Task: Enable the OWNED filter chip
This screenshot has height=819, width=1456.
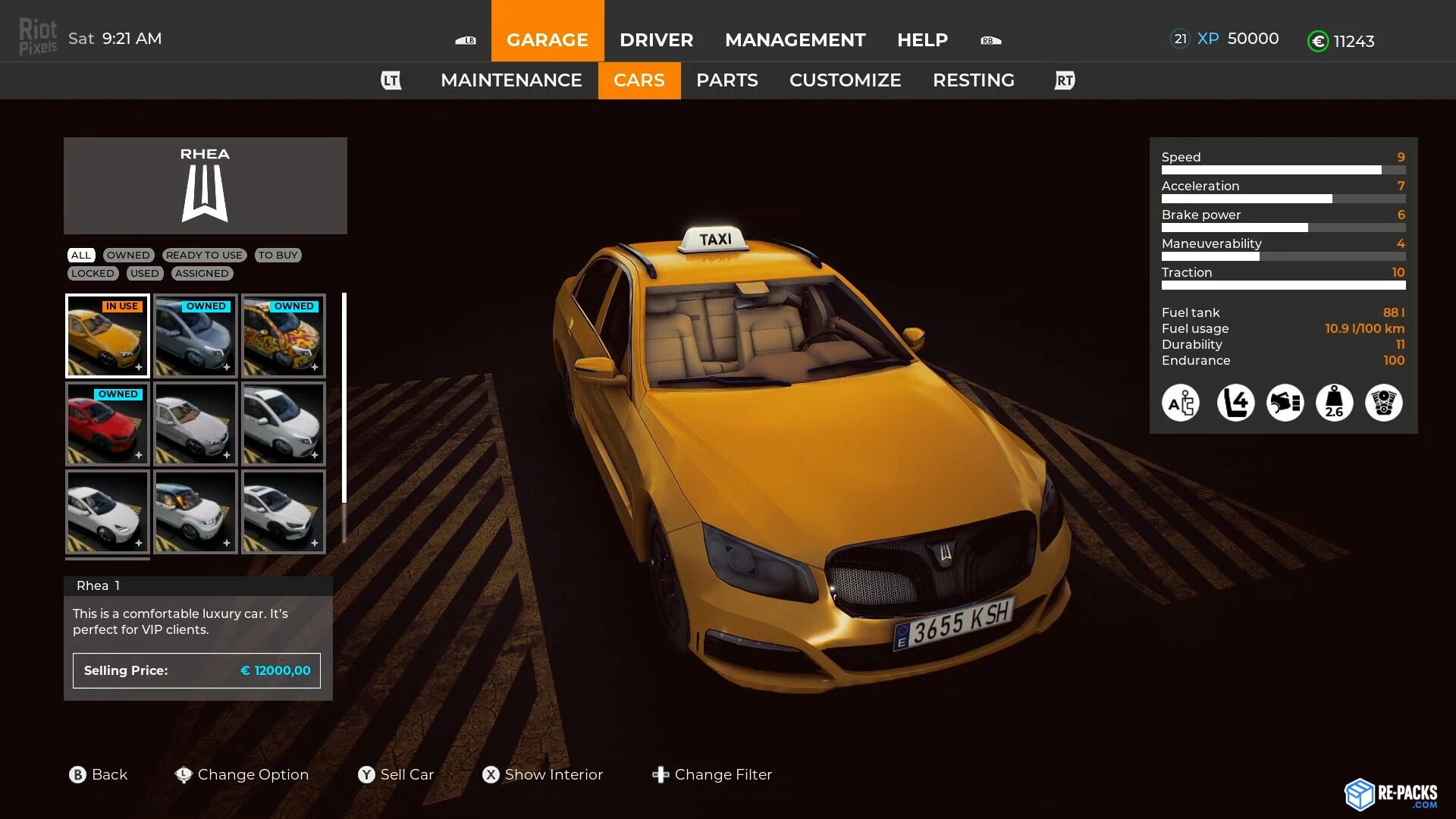Action: 128,256
